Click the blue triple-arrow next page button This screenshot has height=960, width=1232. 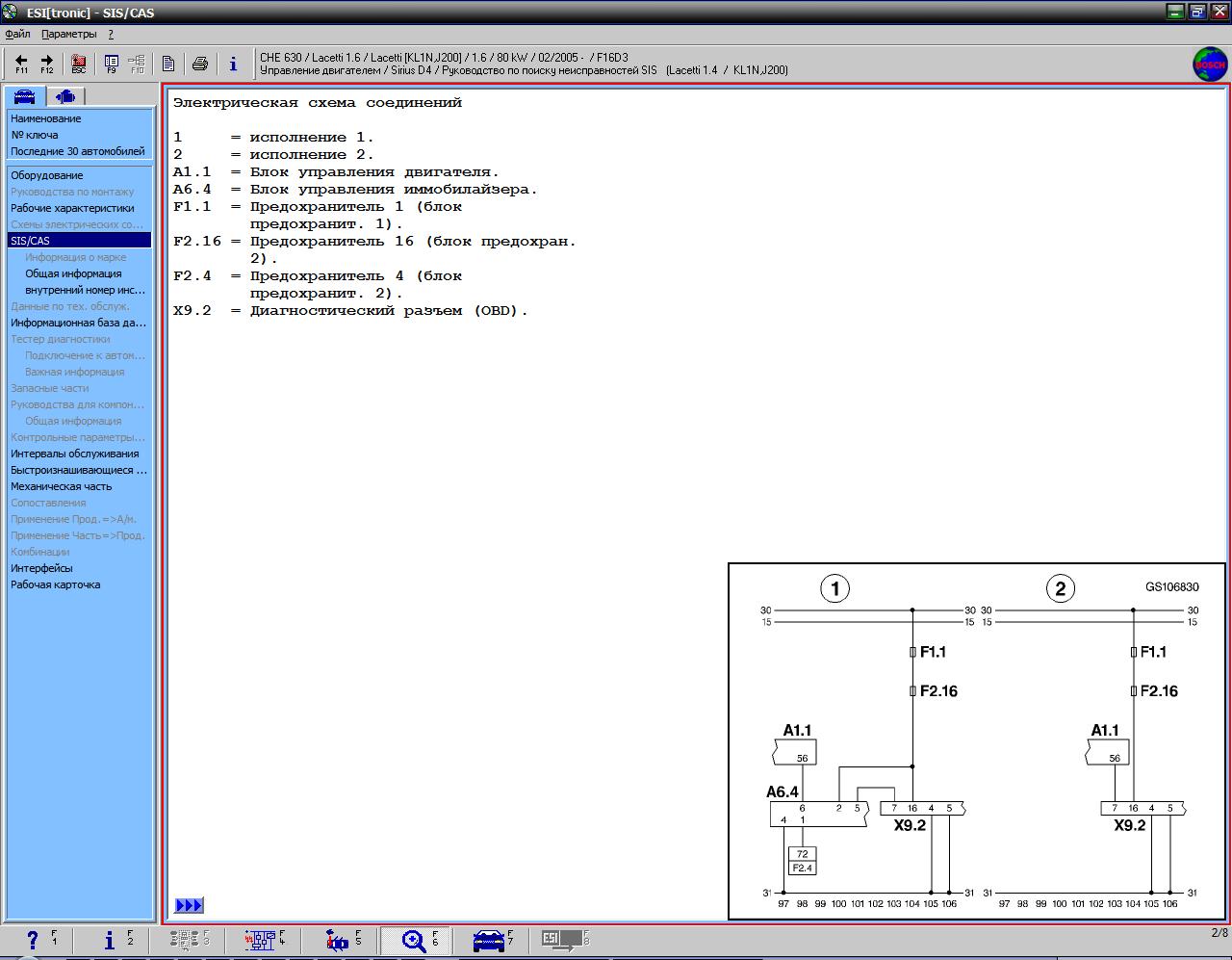coord(189,905)
